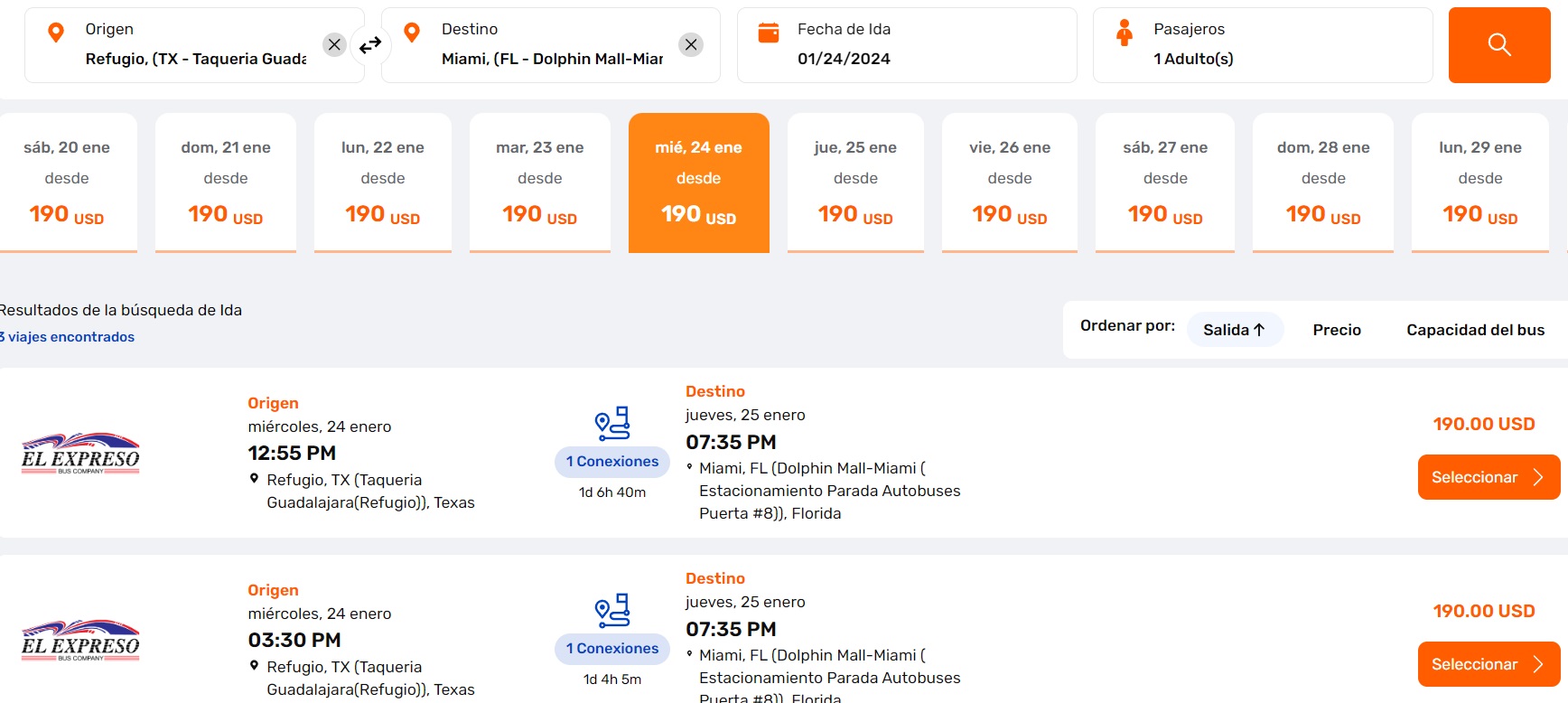Sort results by Capacidad del bus
This screenshot has width=1568, height=703.
tap(1474, 330)
